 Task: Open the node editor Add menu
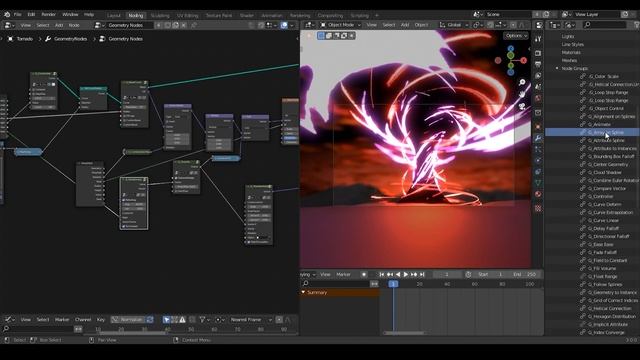coord(59,25)
